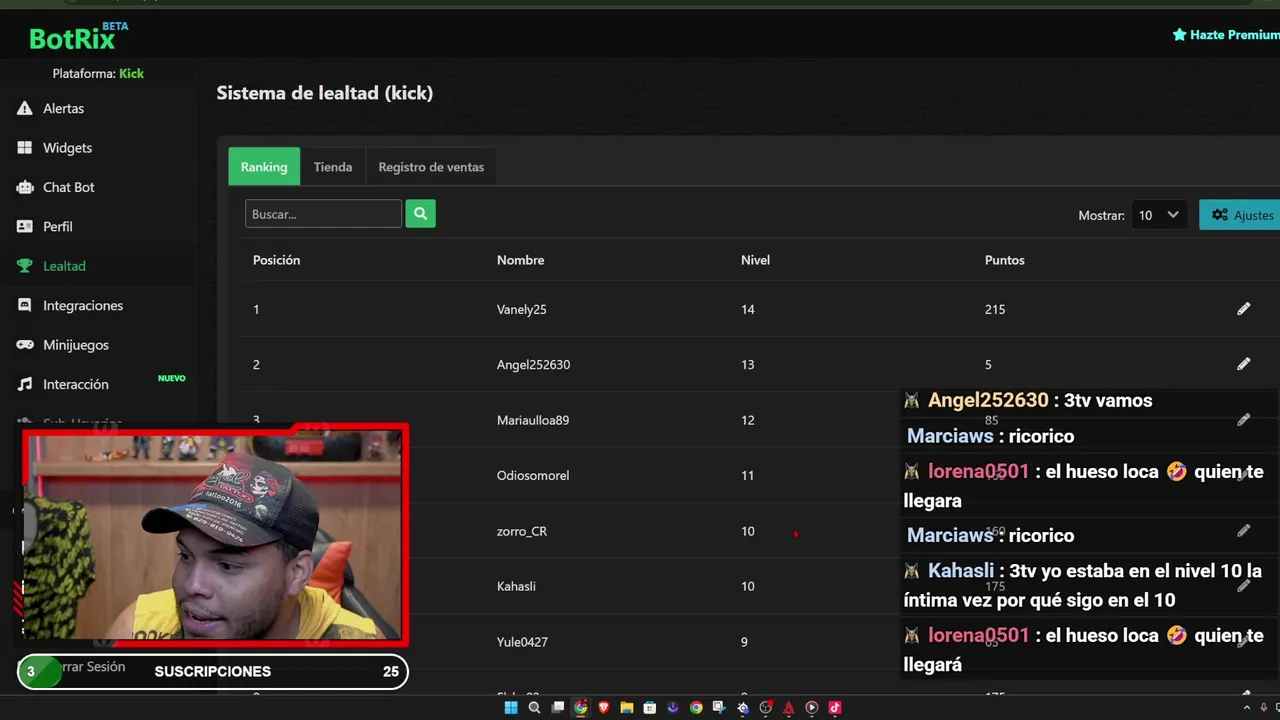The height and width of the screenshot is (720, 1280).
Task: Click the Nivel column header
Action: [755, 260]
